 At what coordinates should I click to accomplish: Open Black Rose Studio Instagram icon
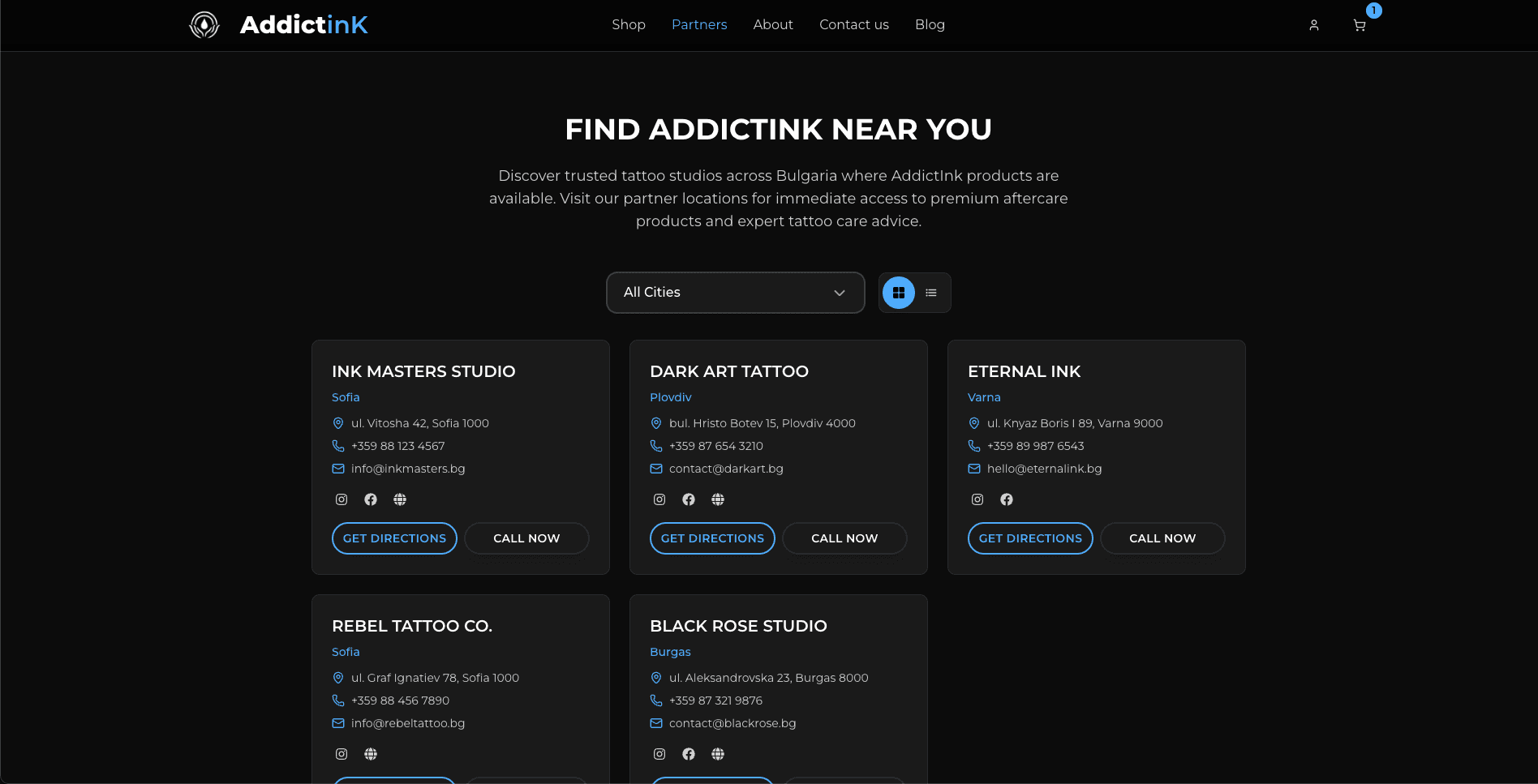[x=659, y=754]
